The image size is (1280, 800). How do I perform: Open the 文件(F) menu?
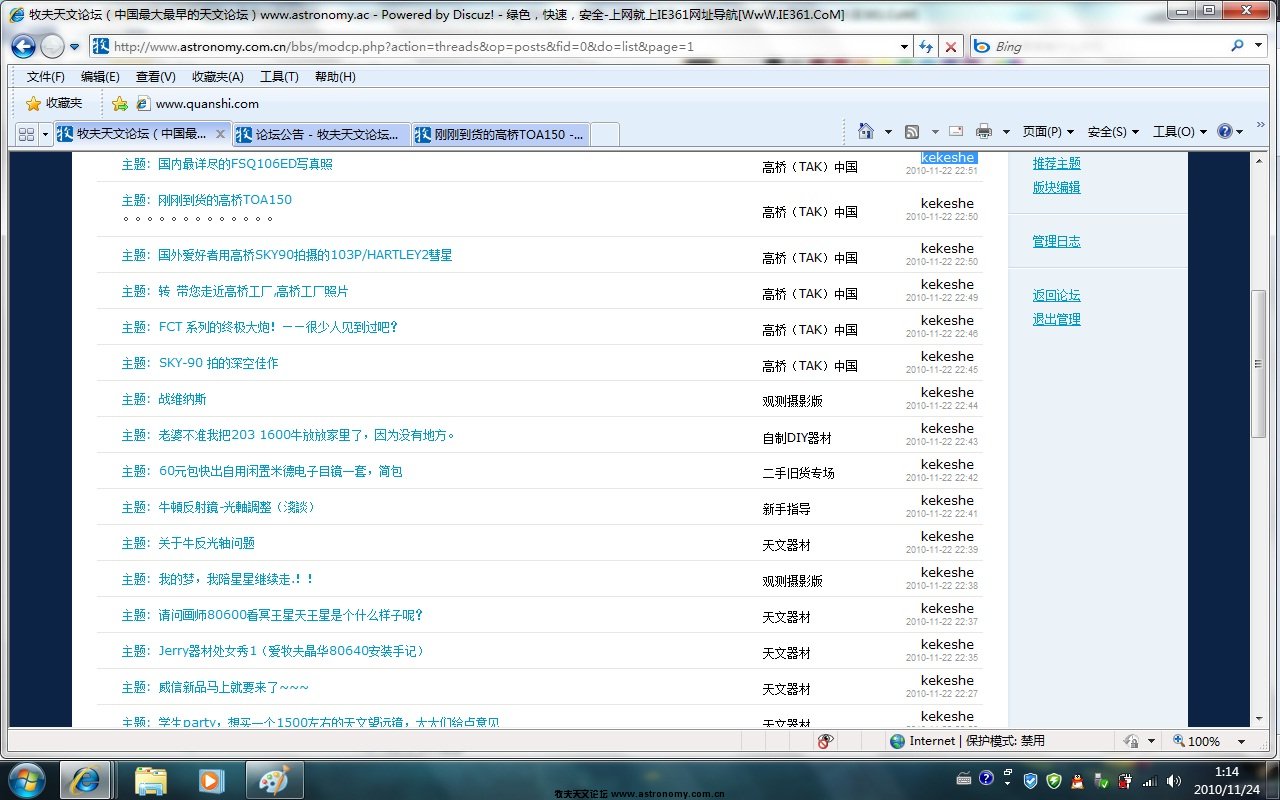(x=46, y=77)
